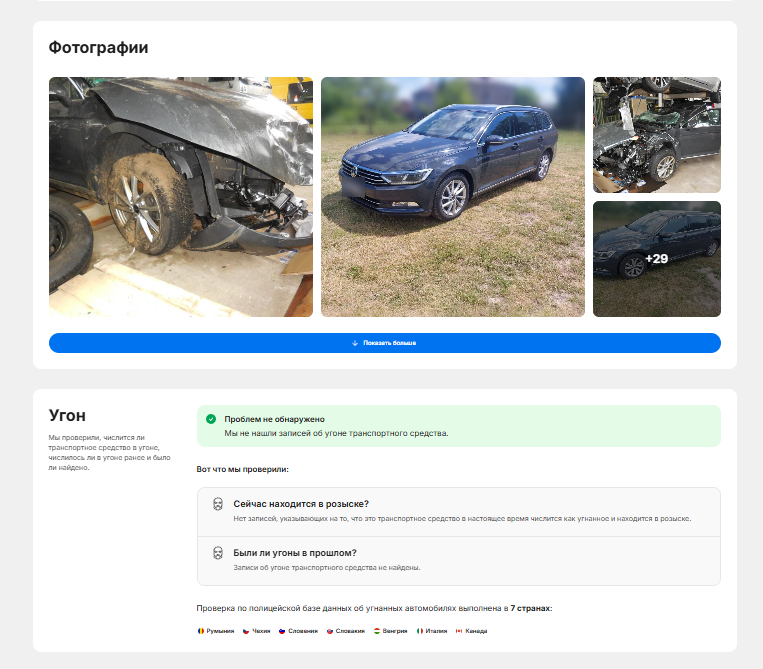Click the Slovakia flag icon
The height and width of the screenshot is (669, 763).
tap(329, 631)
